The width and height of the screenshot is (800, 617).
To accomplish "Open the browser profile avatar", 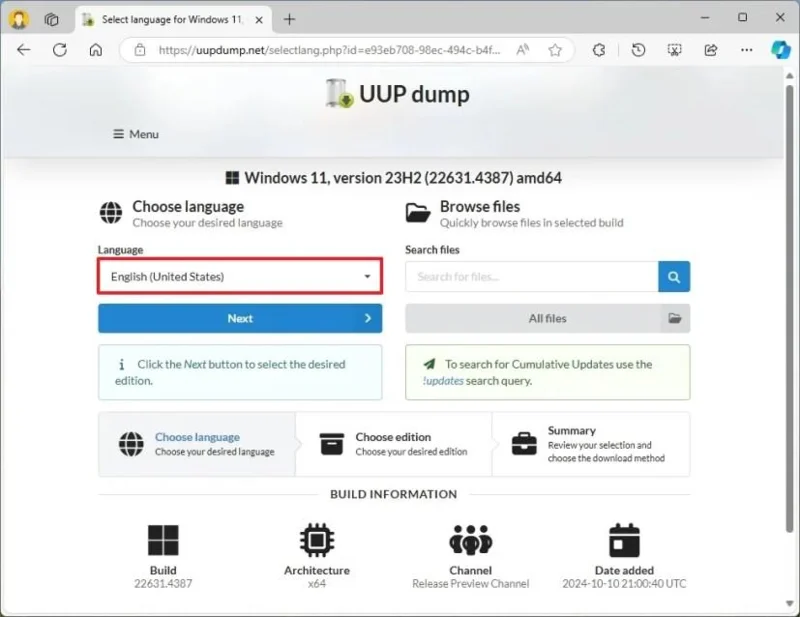I will (19, 19).
